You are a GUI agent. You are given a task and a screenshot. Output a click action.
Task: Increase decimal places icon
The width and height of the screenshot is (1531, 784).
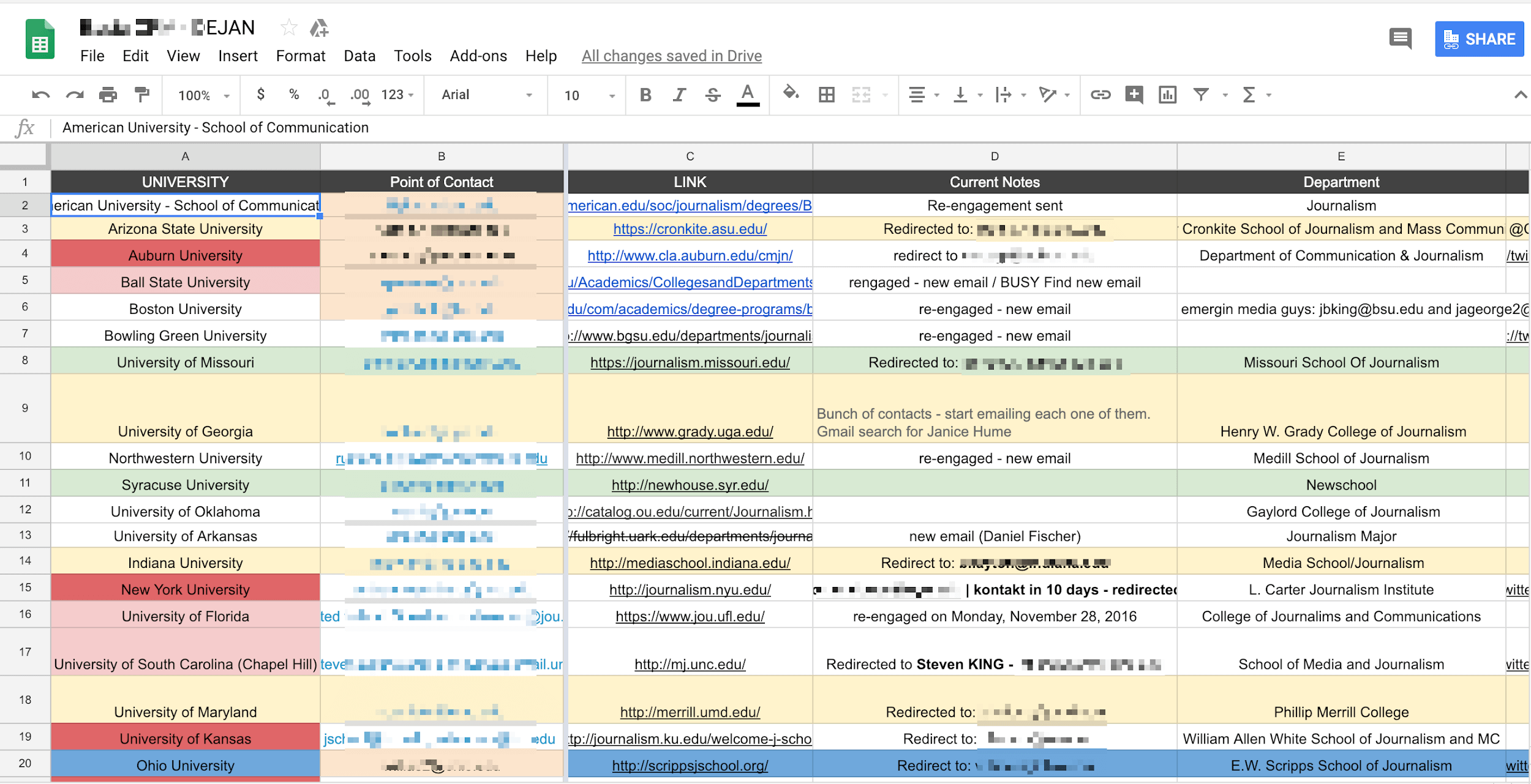pos(360,95)
